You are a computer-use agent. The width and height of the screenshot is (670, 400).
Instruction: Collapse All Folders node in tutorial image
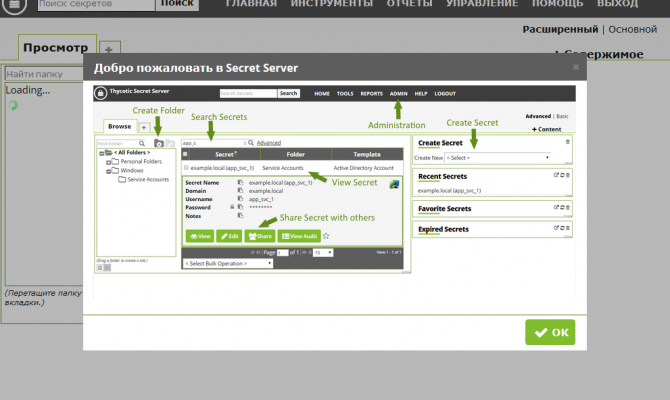(102, 153)
